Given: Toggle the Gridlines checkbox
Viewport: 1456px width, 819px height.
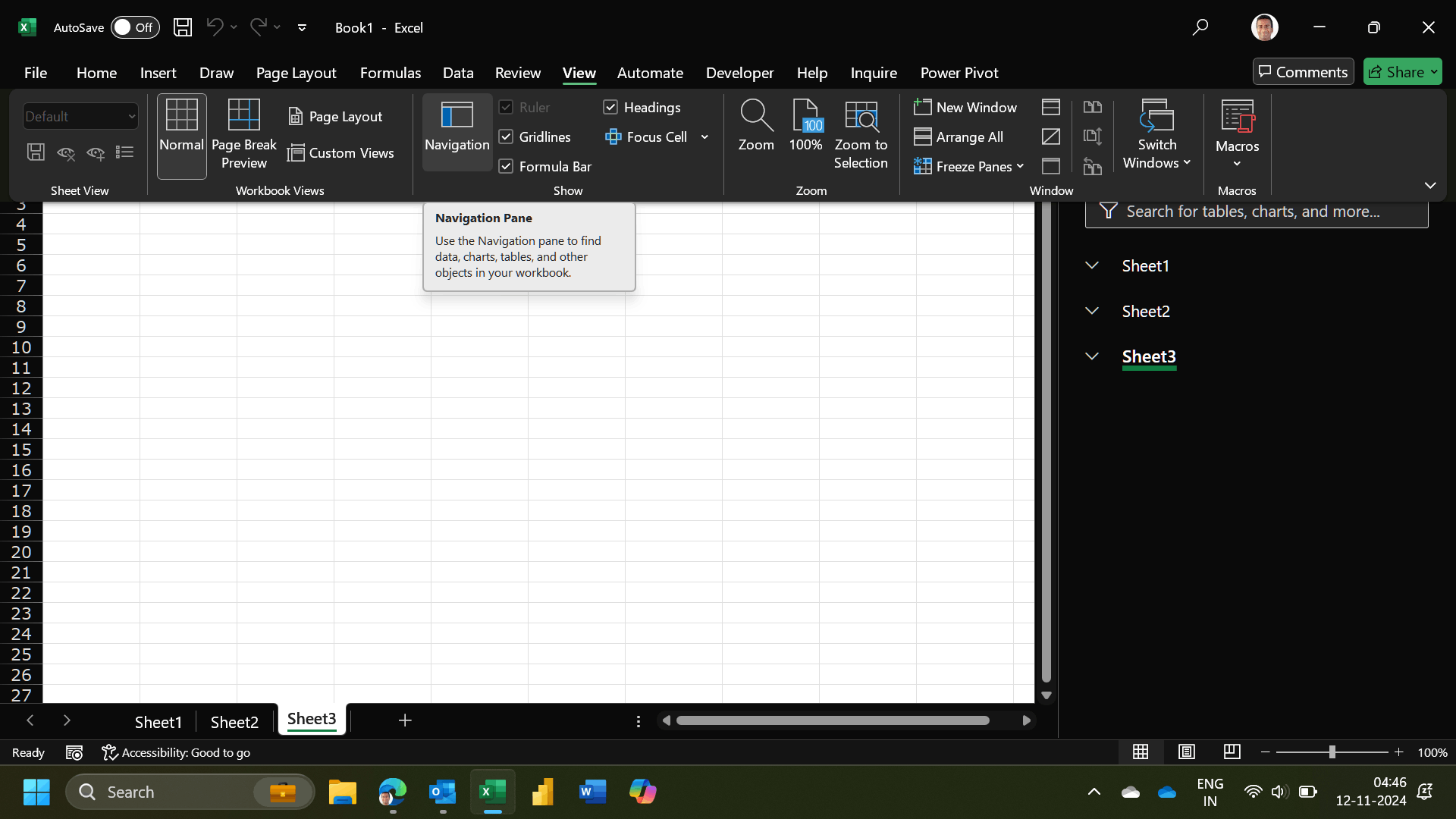Looking at the screenshot, I should pyautogui.click(x=507, y=136).
